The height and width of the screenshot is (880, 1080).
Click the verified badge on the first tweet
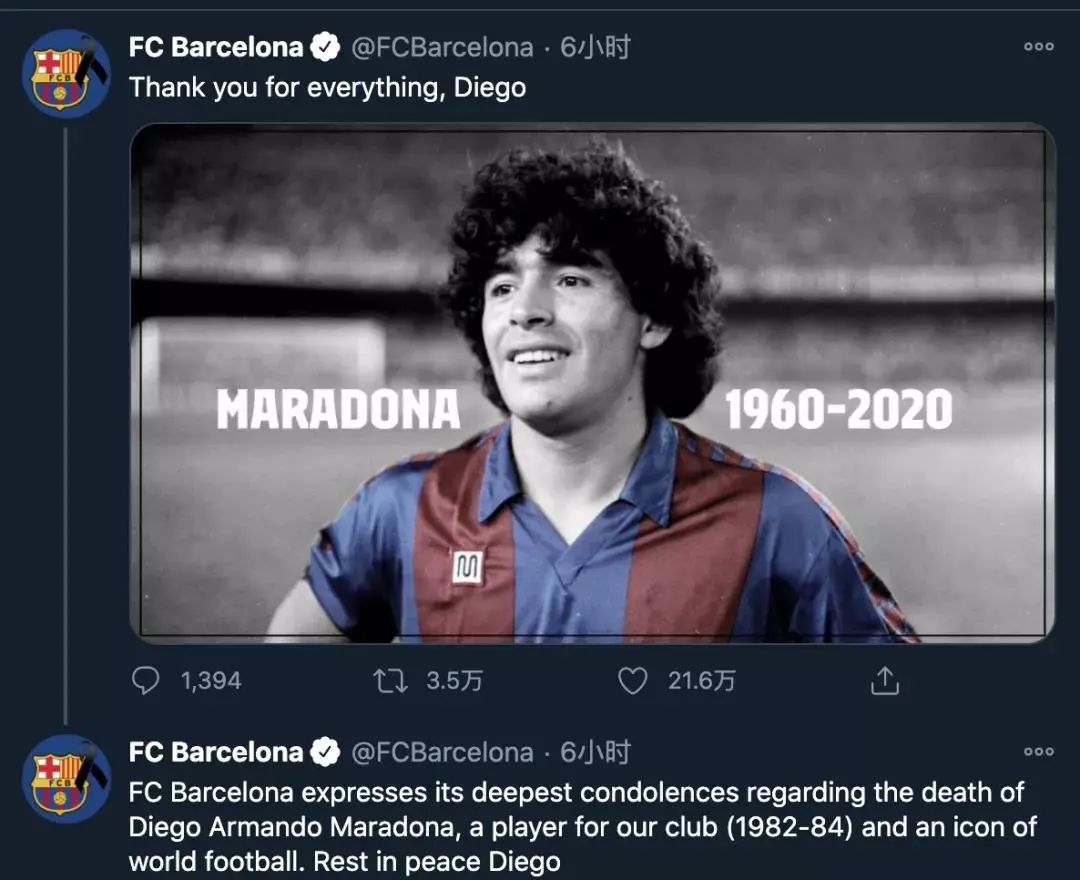(x=324, y=47)
